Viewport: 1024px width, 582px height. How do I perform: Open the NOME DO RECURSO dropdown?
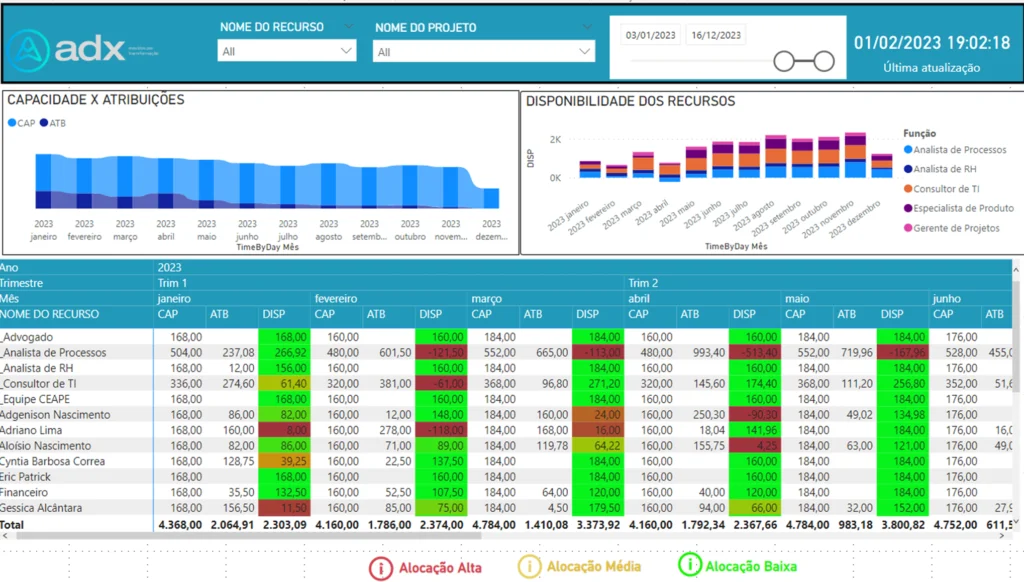point(286,51)
